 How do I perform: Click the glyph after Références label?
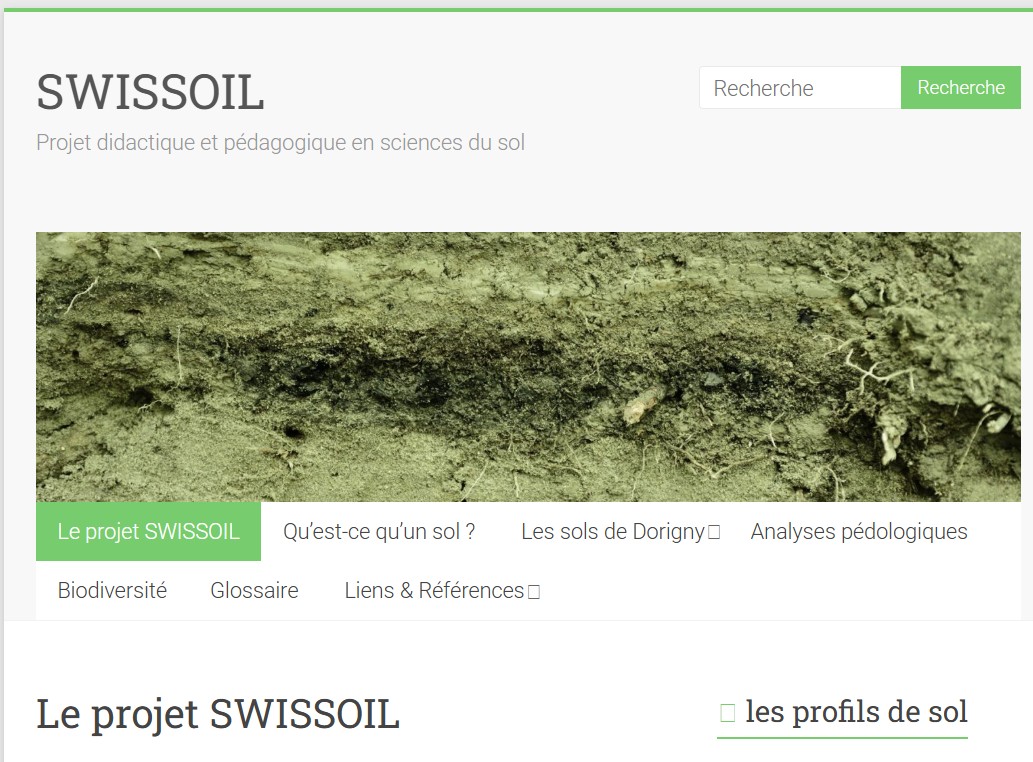(x=534, y=591)
